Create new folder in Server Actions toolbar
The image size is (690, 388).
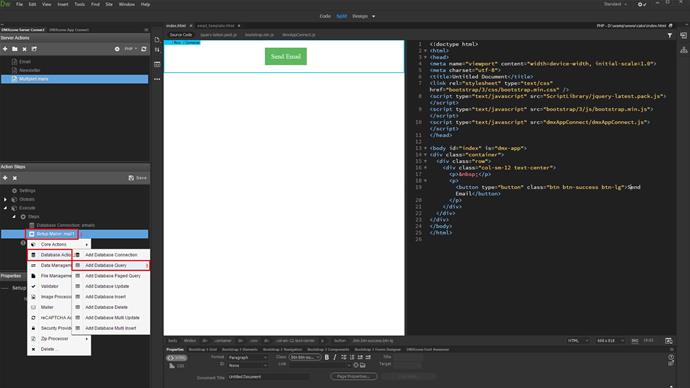15,49
